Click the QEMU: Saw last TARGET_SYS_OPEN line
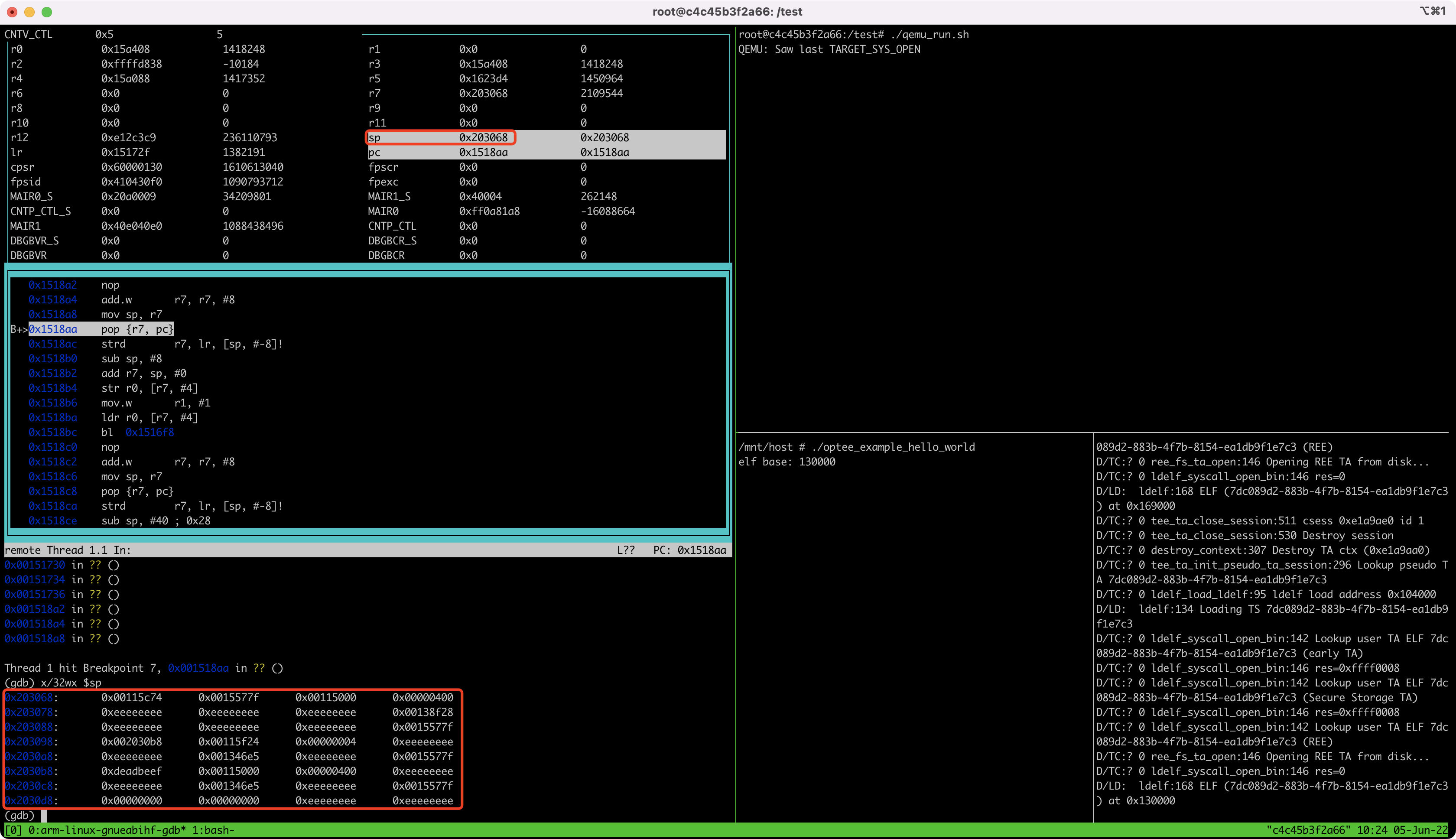Image resolution: width=1456 pixels, height=839 pixels. (829, 49)
